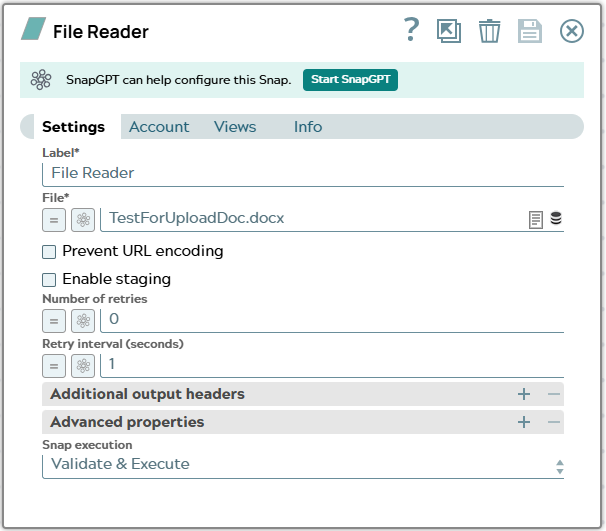This screenshot has width=606, height=531.
Task: Click the 'Number of retries' label
Action: click(x=95, y=299)
